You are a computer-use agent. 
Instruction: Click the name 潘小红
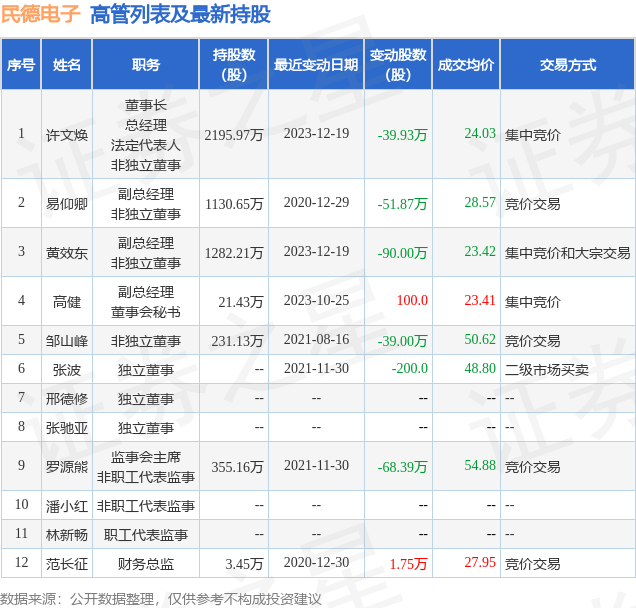(67, 506)
